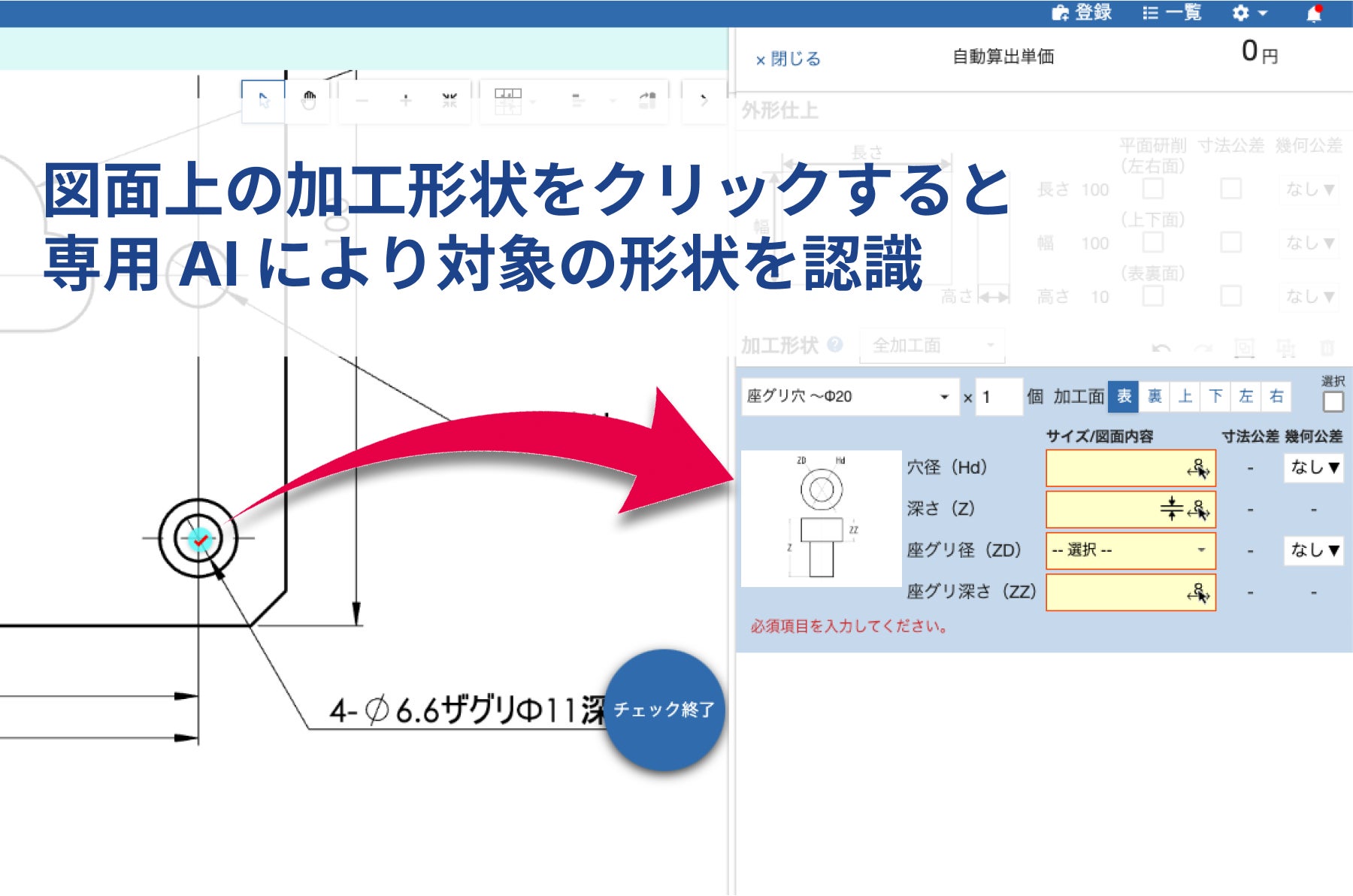Tick 平面研削 checkbox for 長さ row
This screenshot has height=896, width=1353.
pyautogui.click(x=1152, y=188)
